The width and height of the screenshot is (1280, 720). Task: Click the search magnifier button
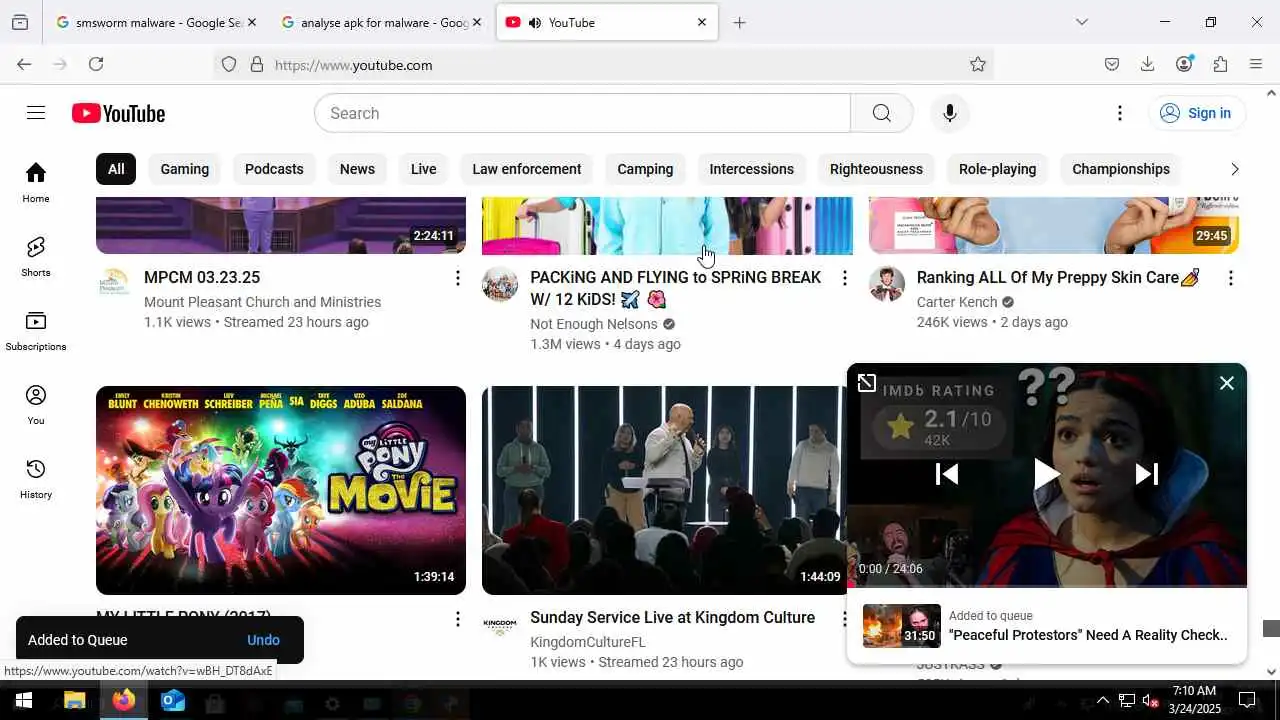point(881,113)
